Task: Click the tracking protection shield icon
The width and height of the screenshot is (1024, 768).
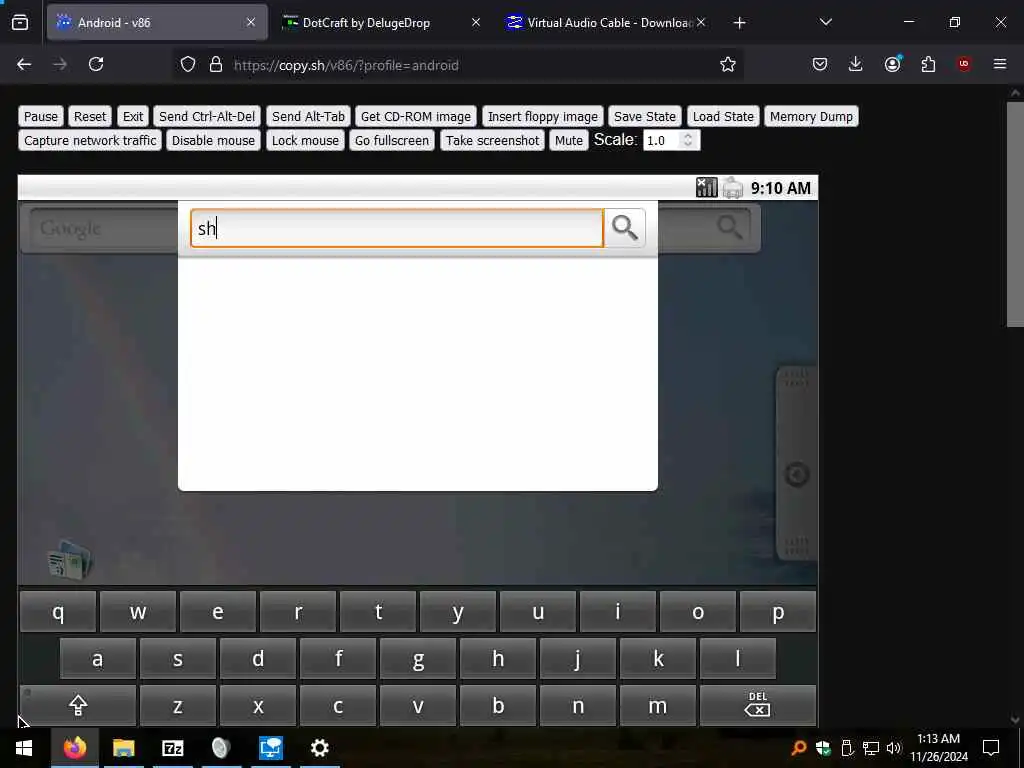Action: [x=188, y=65]
